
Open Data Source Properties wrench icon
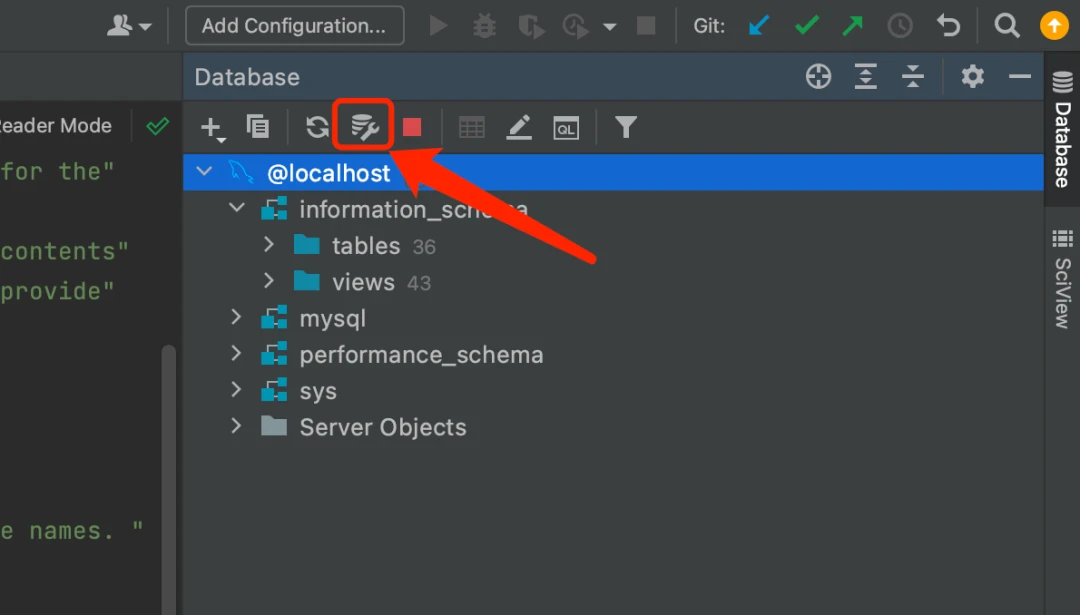coord(363,127)
